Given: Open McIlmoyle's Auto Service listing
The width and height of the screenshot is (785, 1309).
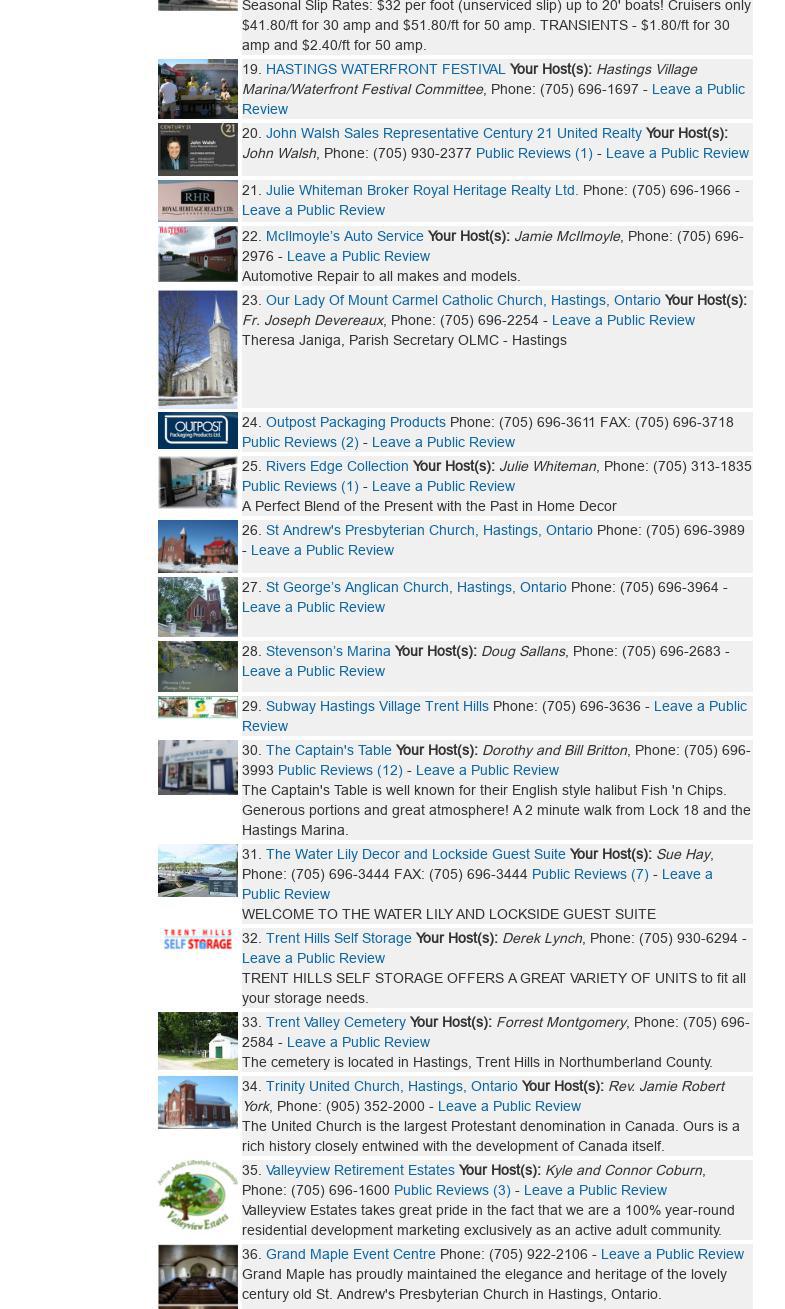Looking at the screenshot, I should point(344,236).
